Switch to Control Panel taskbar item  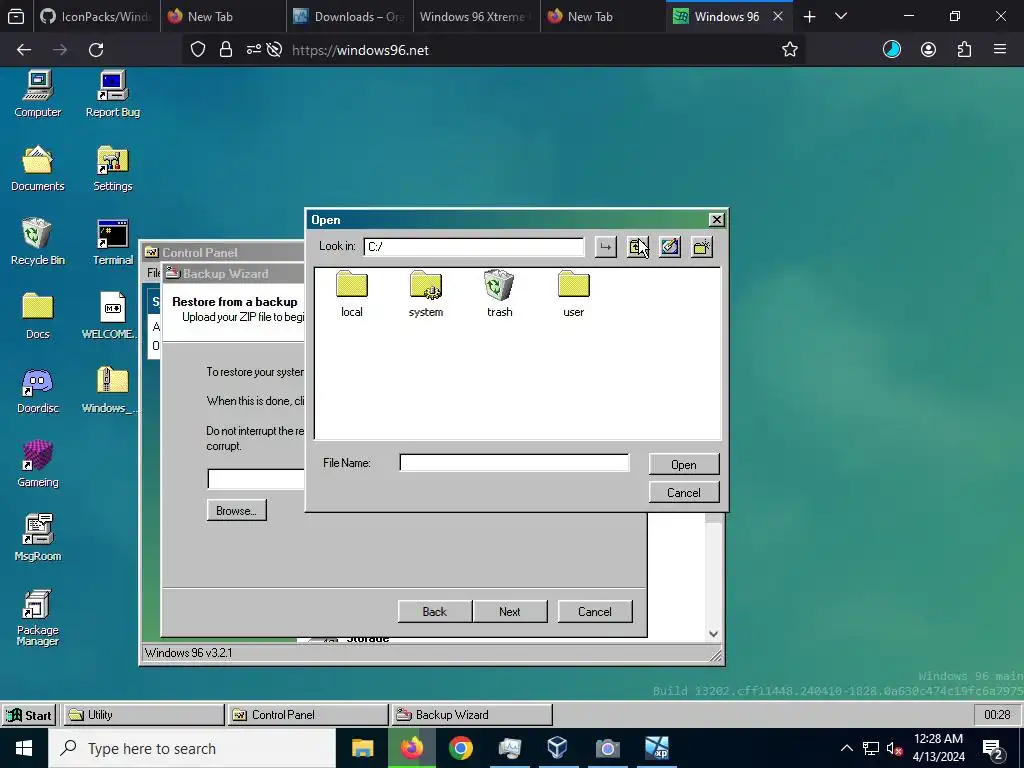[x=308, y=715]
